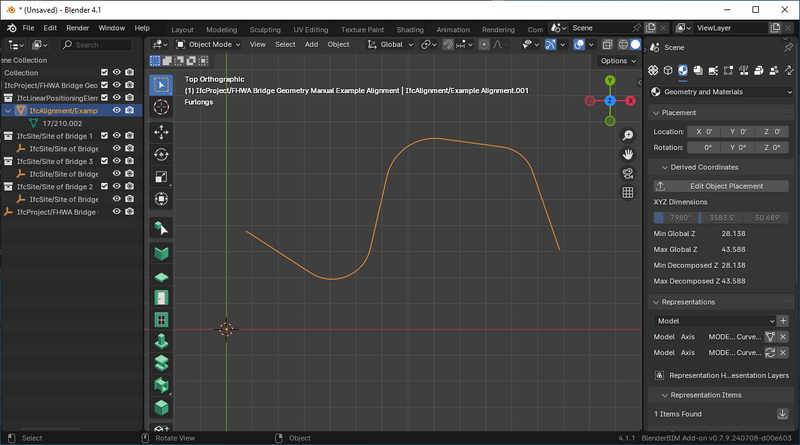Toggle IfcSite/Site of Bridge 1 checkbox
The image size is (800, 445).
[x=105, y=136]
